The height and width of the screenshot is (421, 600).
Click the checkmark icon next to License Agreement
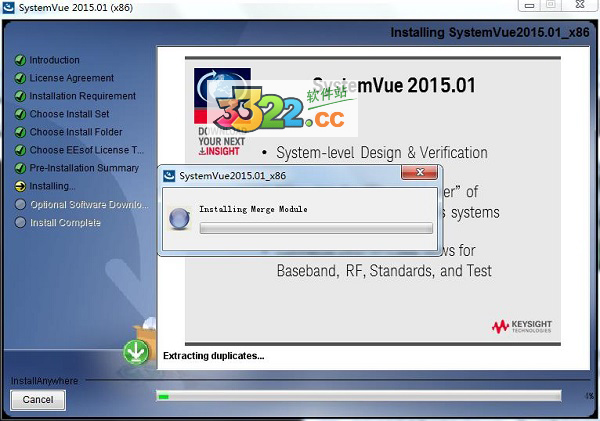pos(20,78)
